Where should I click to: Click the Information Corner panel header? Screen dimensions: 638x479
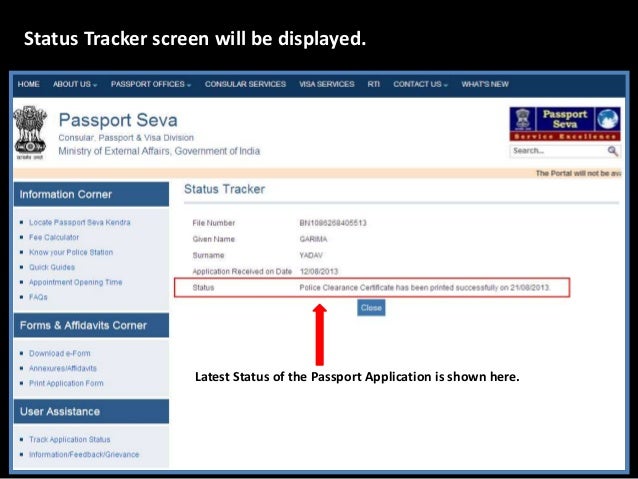tap(91, 194)
